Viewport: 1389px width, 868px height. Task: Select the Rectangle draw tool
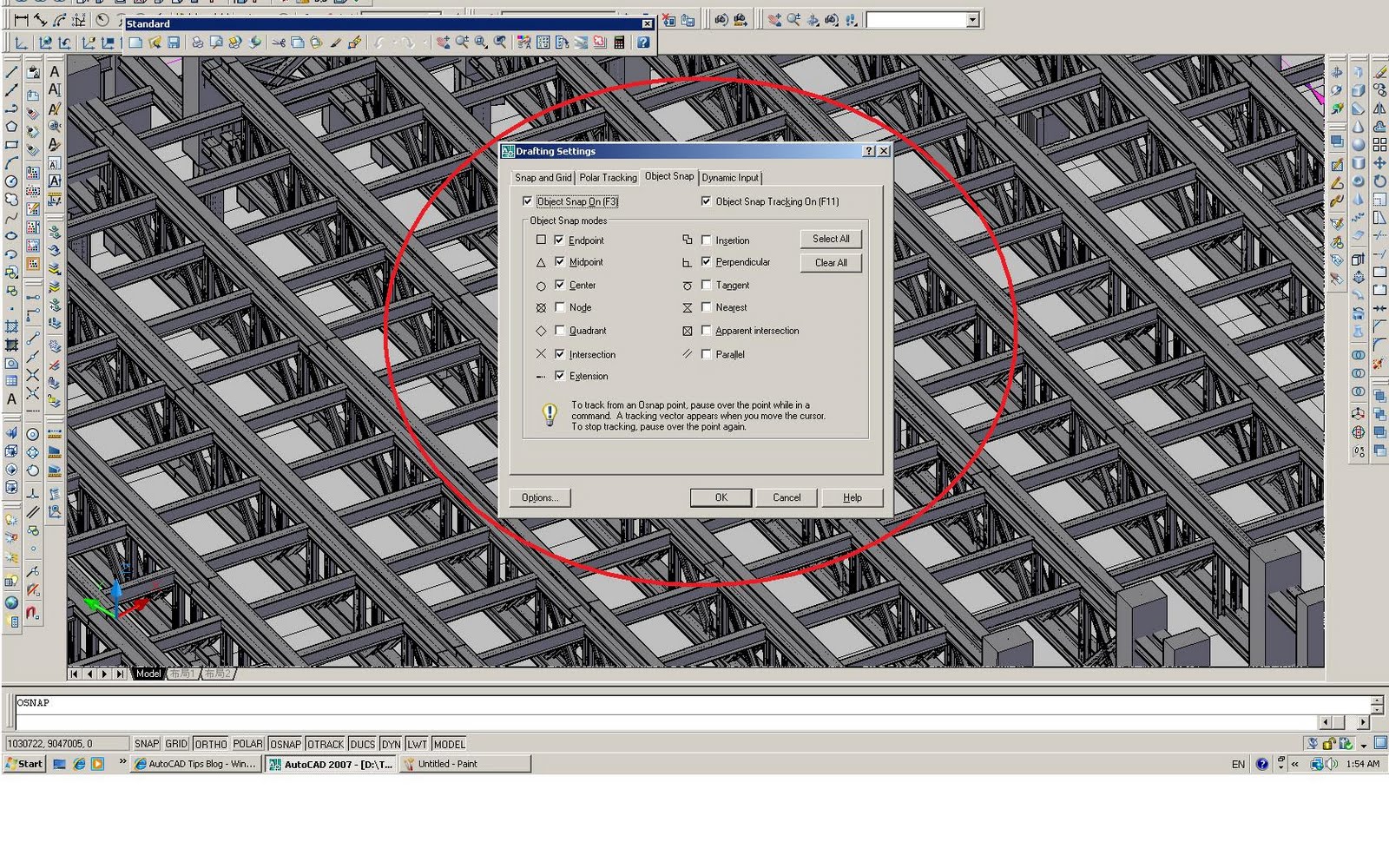11,145
